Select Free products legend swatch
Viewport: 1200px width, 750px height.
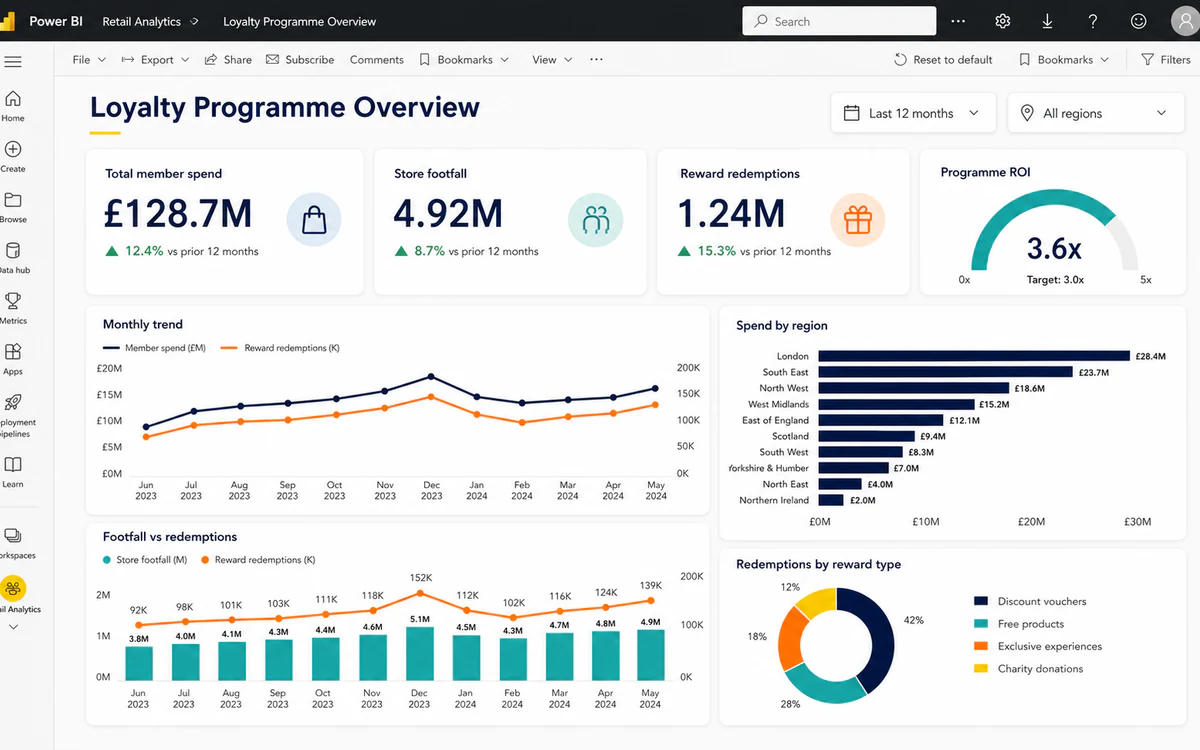tap(981, 624)
